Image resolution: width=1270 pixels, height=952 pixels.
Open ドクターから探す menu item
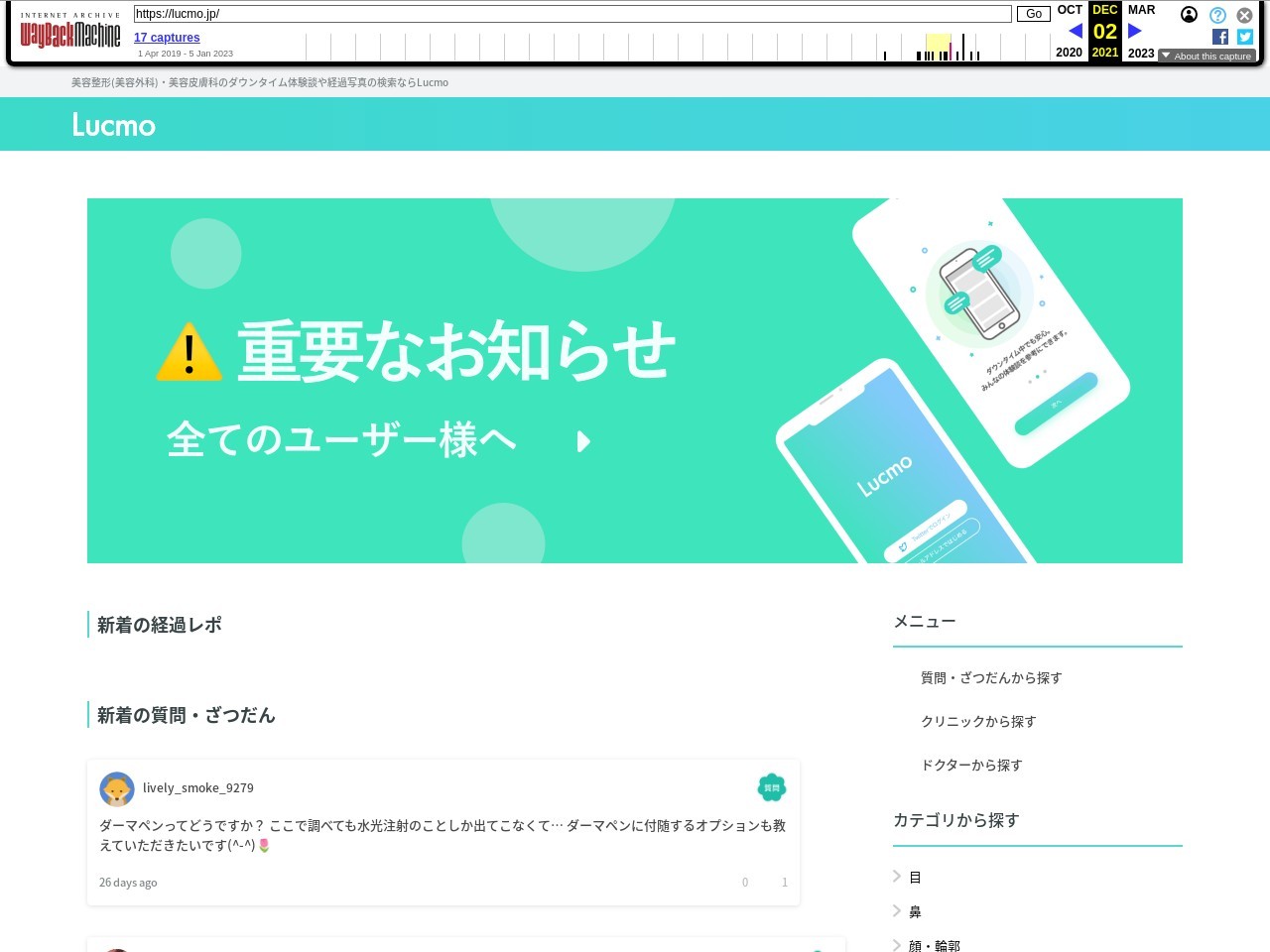[971, 766]
